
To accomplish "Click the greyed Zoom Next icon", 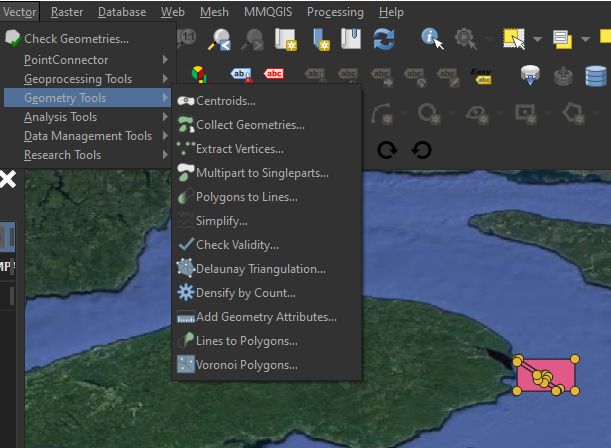I will [x=253, y=39].
